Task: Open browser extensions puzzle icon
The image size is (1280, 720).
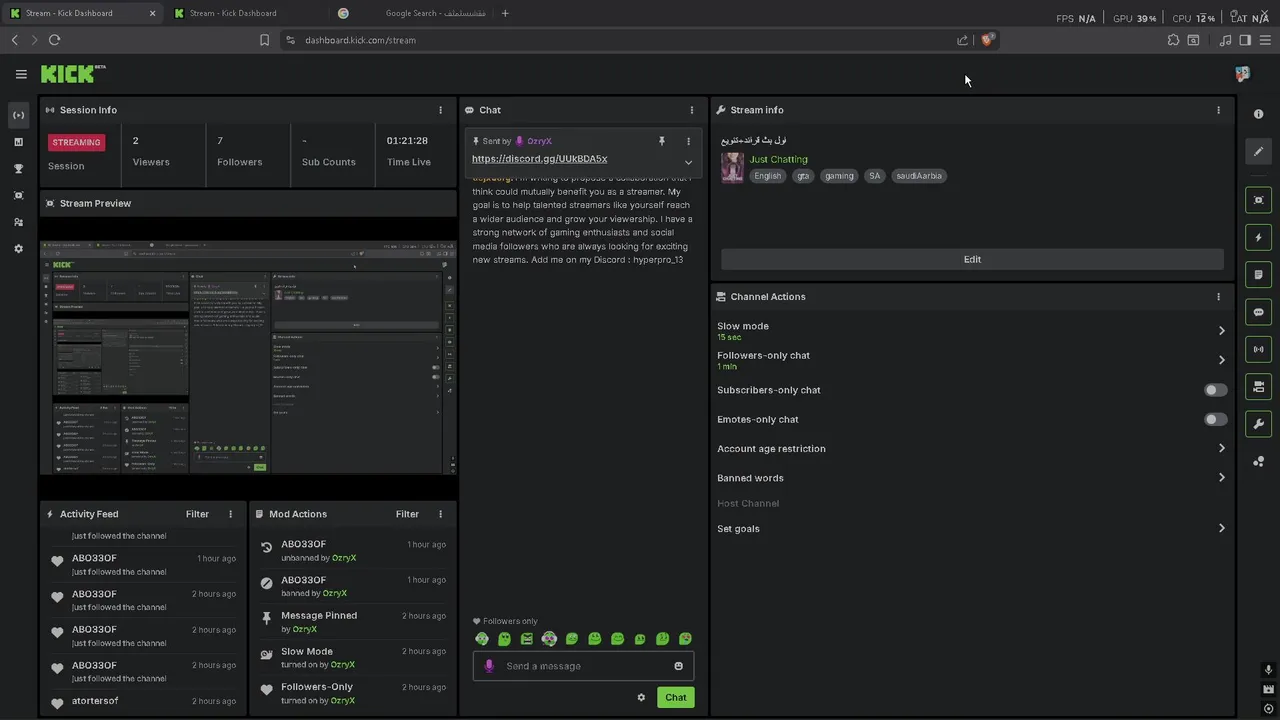Action: click(1173, 40)
